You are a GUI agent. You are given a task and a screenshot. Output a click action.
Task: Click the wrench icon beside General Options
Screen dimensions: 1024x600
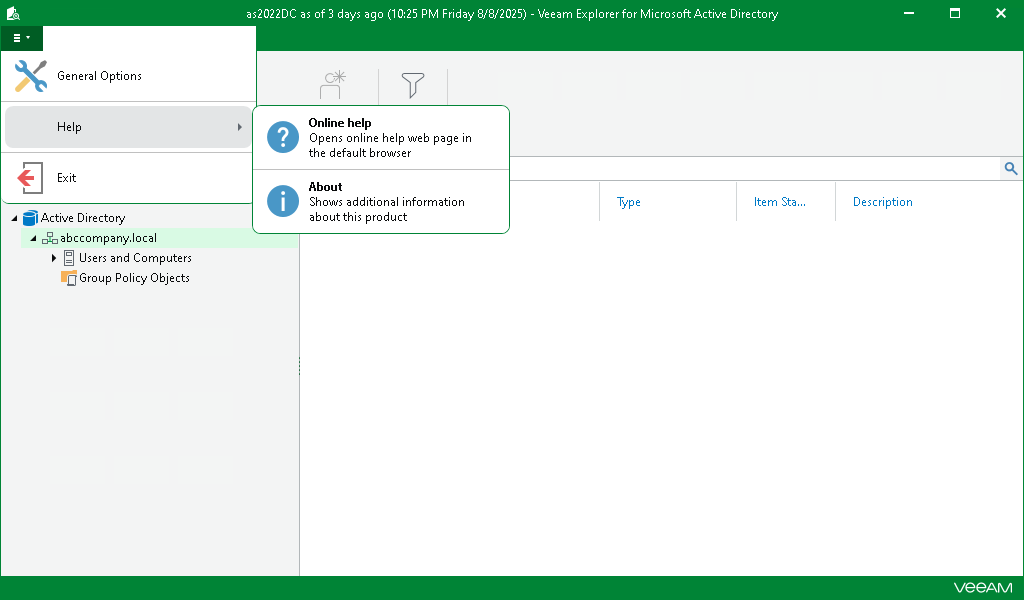pos(29,76)
